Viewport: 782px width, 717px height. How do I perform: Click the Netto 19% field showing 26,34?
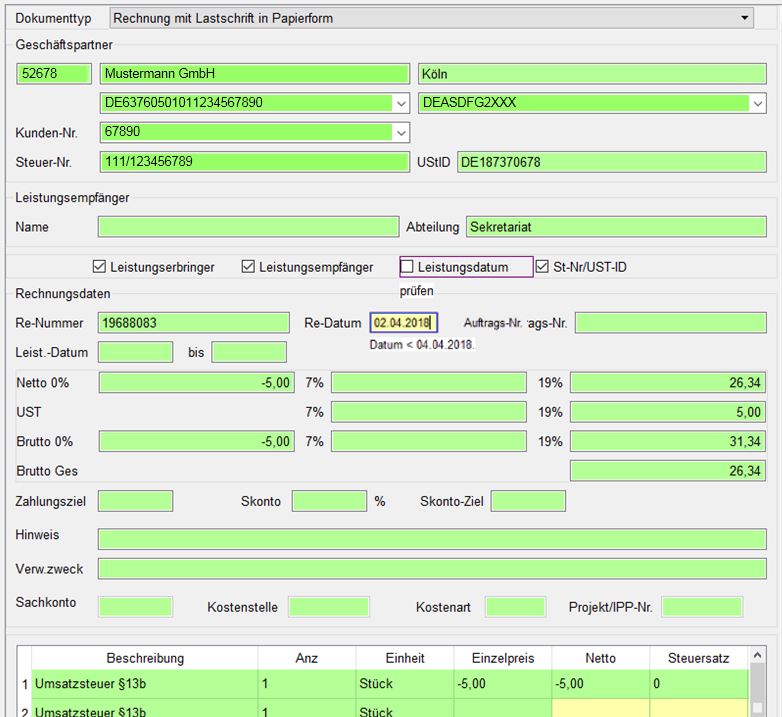[x=668, y=383]
